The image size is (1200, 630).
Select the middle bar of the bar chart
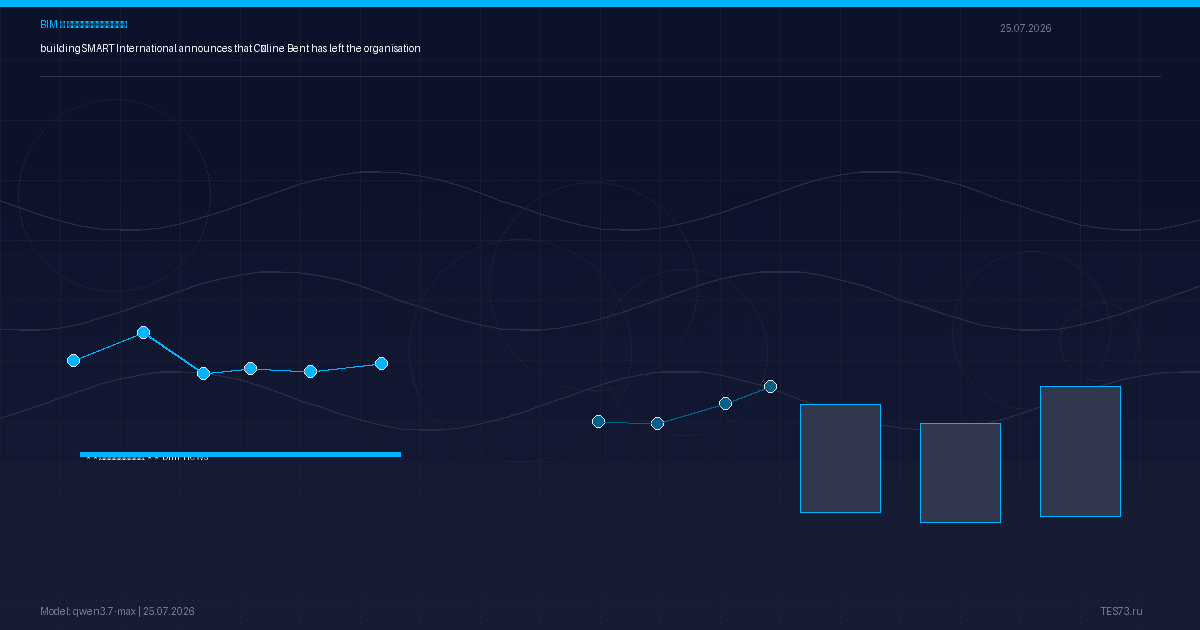960,472
